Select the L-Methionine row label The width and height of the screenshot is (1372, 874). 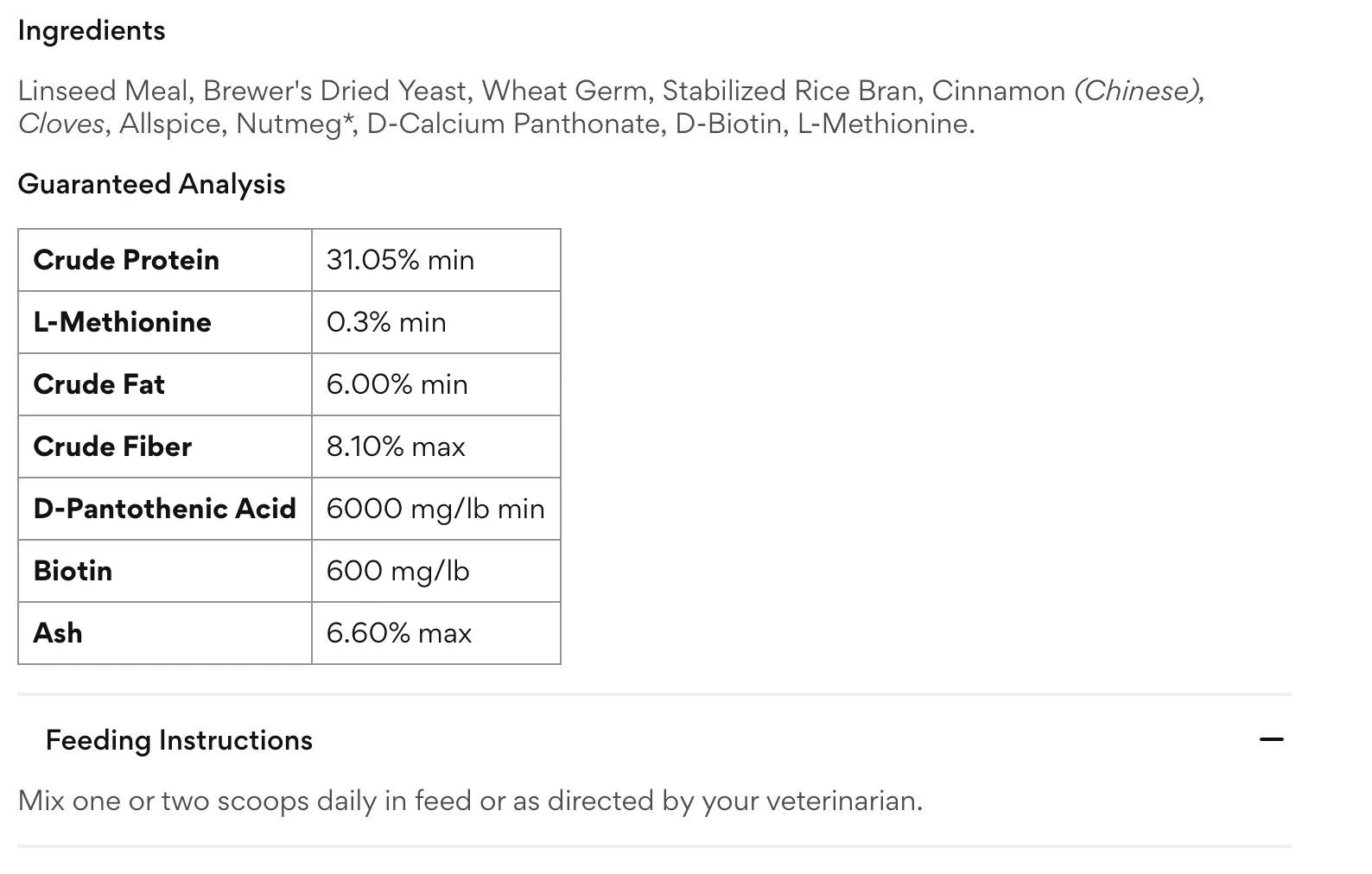pos(165,322)
